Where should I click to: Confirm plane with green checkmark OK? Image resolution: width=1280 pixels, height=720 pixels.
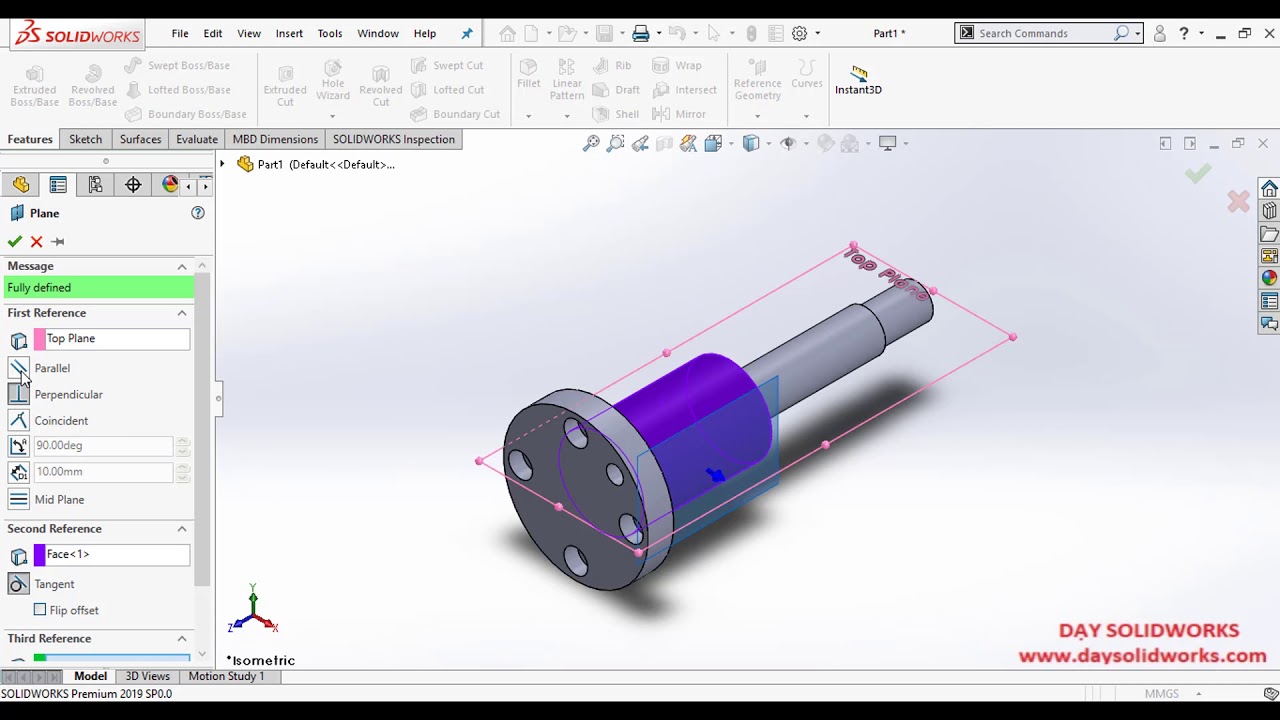click(x=14, y=241)
